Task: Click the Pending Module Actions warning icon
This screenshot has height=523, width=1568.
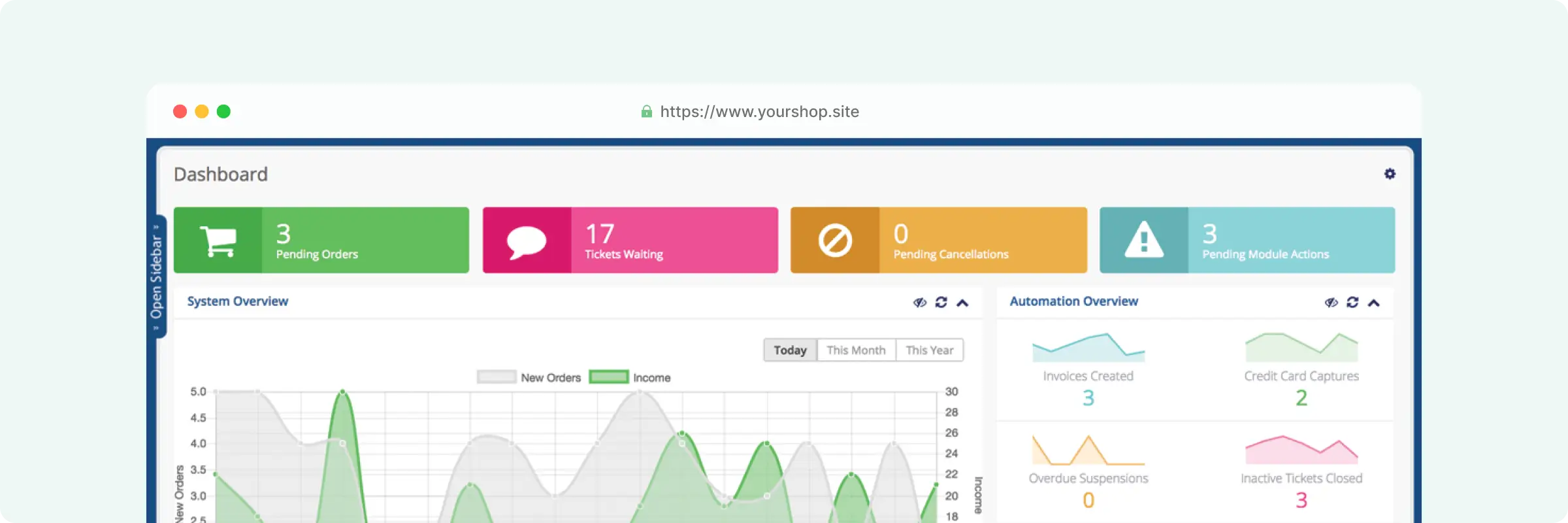Action: point(1143,239)
